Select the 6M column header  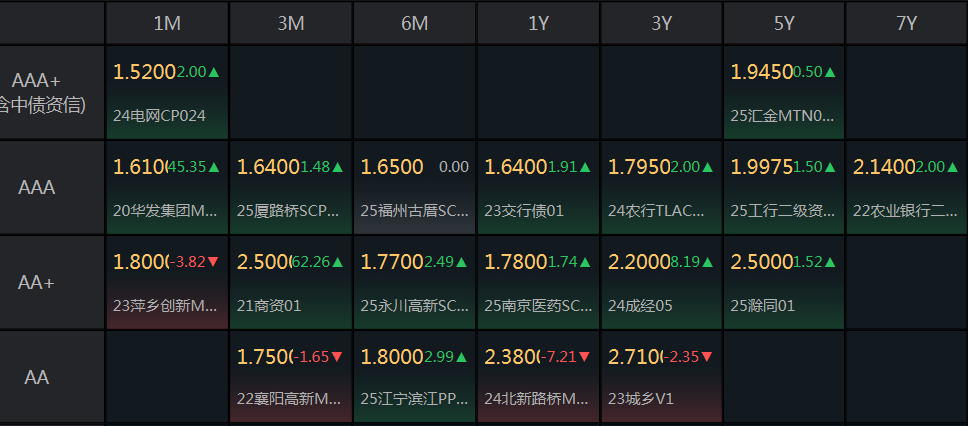pos(414,23)
